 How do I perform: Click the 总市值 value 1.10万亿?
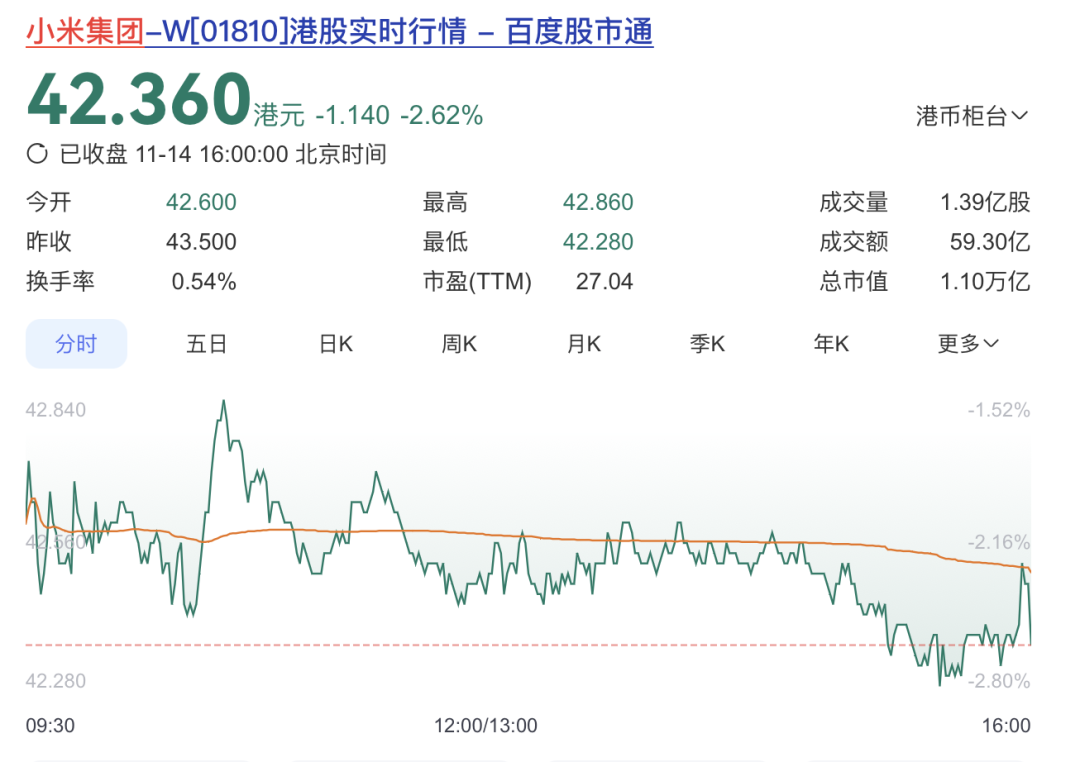(985, 281)
